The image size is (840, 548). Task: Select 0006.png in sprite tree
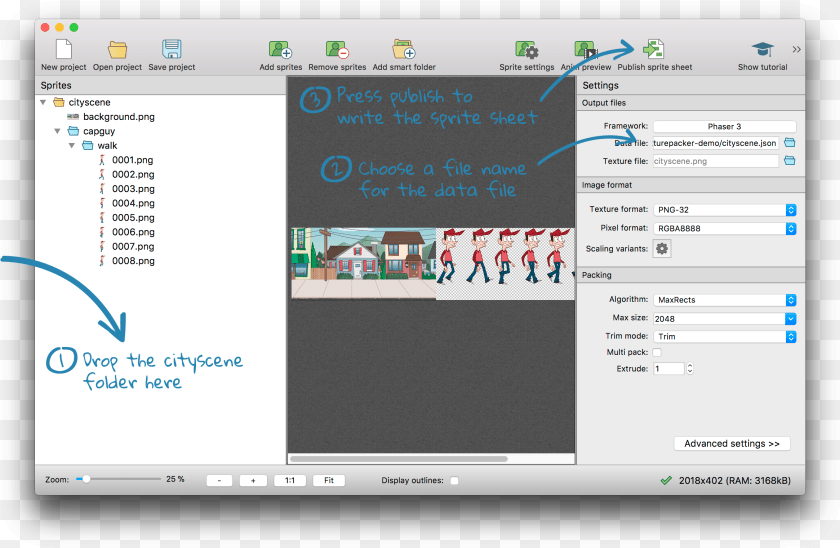132,232
